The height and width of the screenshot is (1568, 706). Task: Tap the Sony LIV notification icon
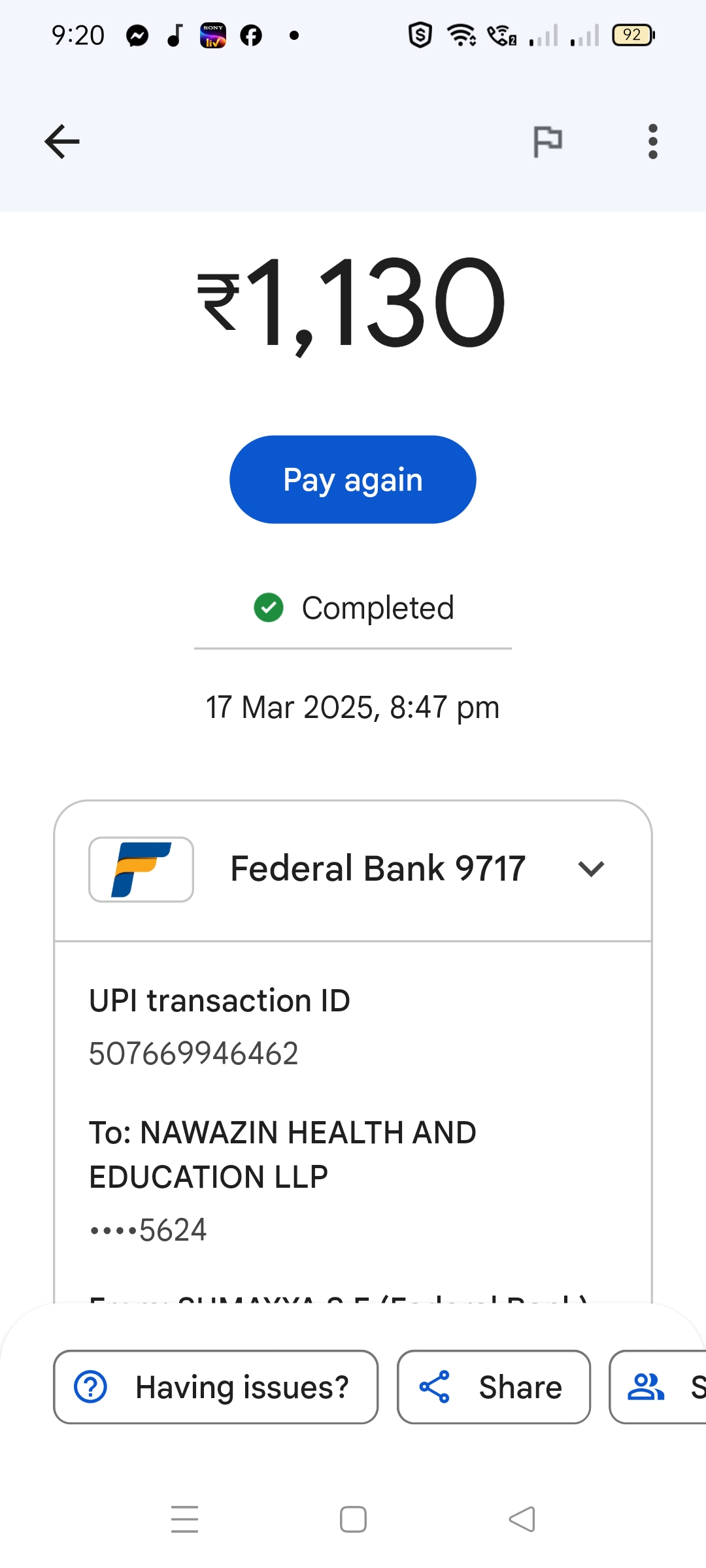pos(213,35)
